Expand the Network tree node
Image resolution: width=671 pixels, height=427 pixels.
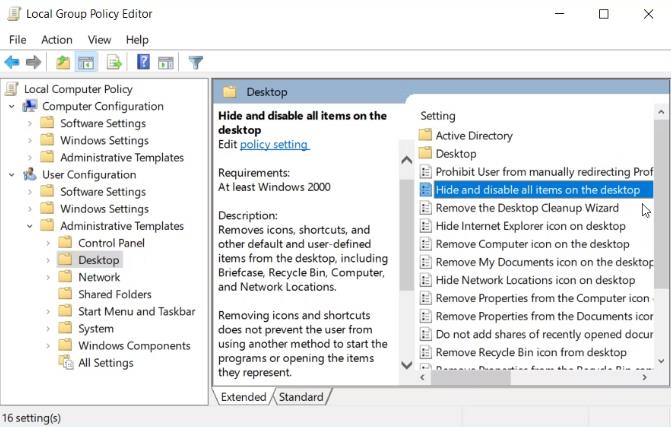(x=48, y=277)
